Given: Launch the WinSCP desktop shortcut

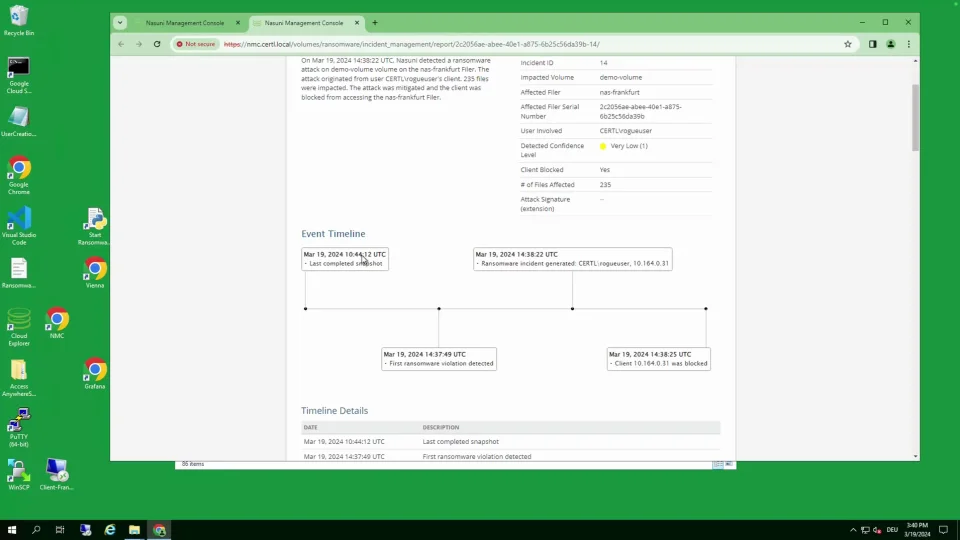Looking at the screenshot, I should [x=18, y=475].
